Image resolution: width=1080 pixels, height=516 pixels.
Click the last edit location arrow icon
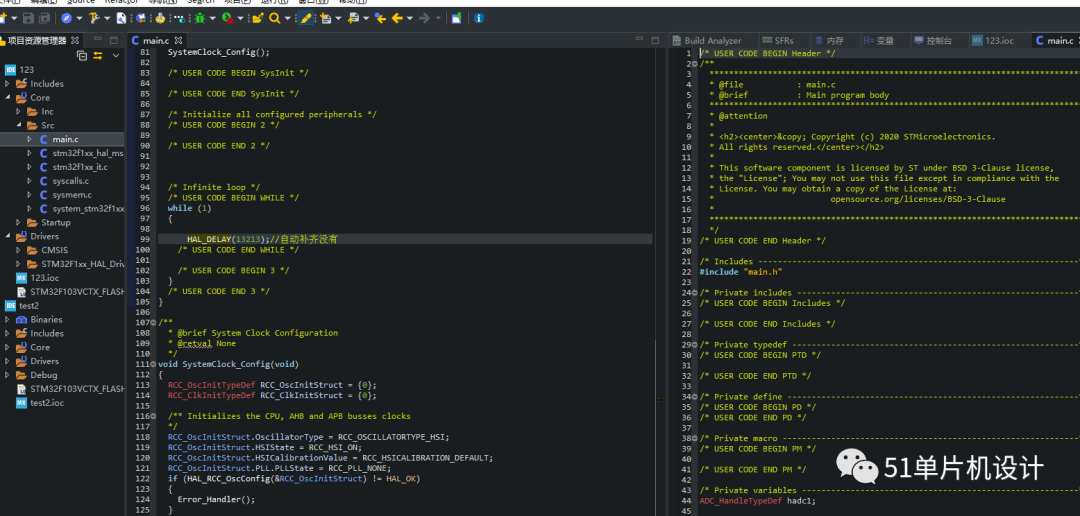click(380, 19)
